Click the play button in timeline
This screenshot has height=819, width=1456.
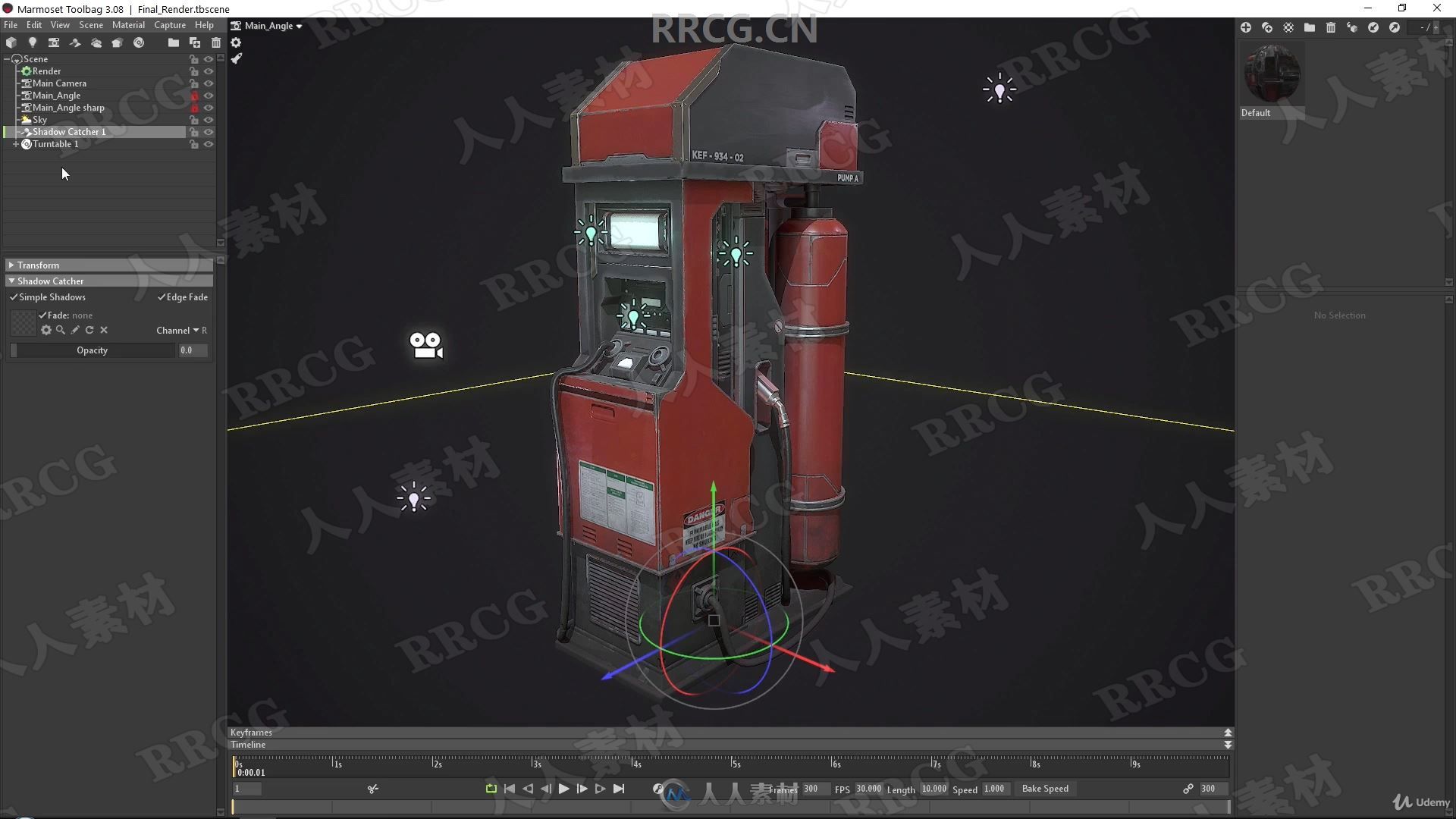(x=563, y=788)
